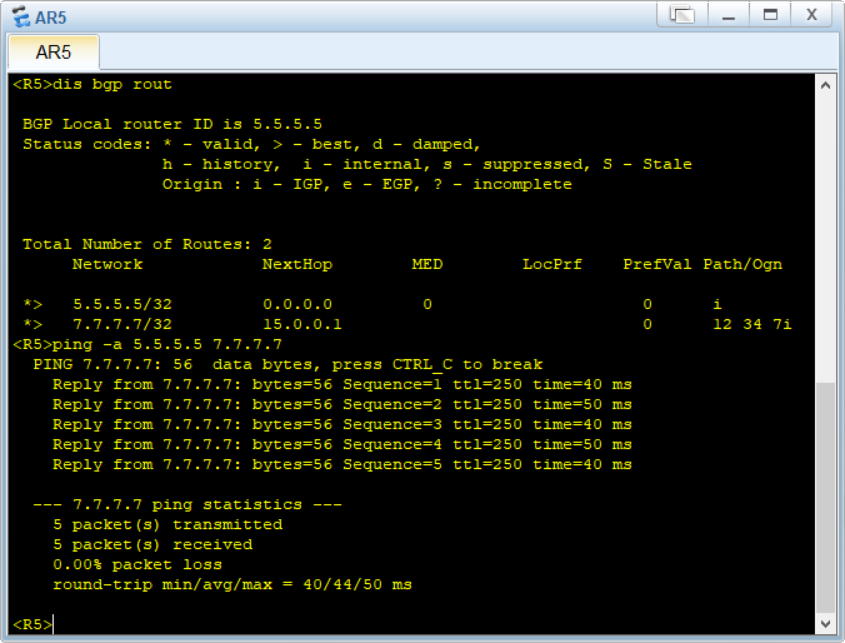845x643 pixels.
Task: Click next hop 15.0.0.1
Action: (x=302, y=324)
